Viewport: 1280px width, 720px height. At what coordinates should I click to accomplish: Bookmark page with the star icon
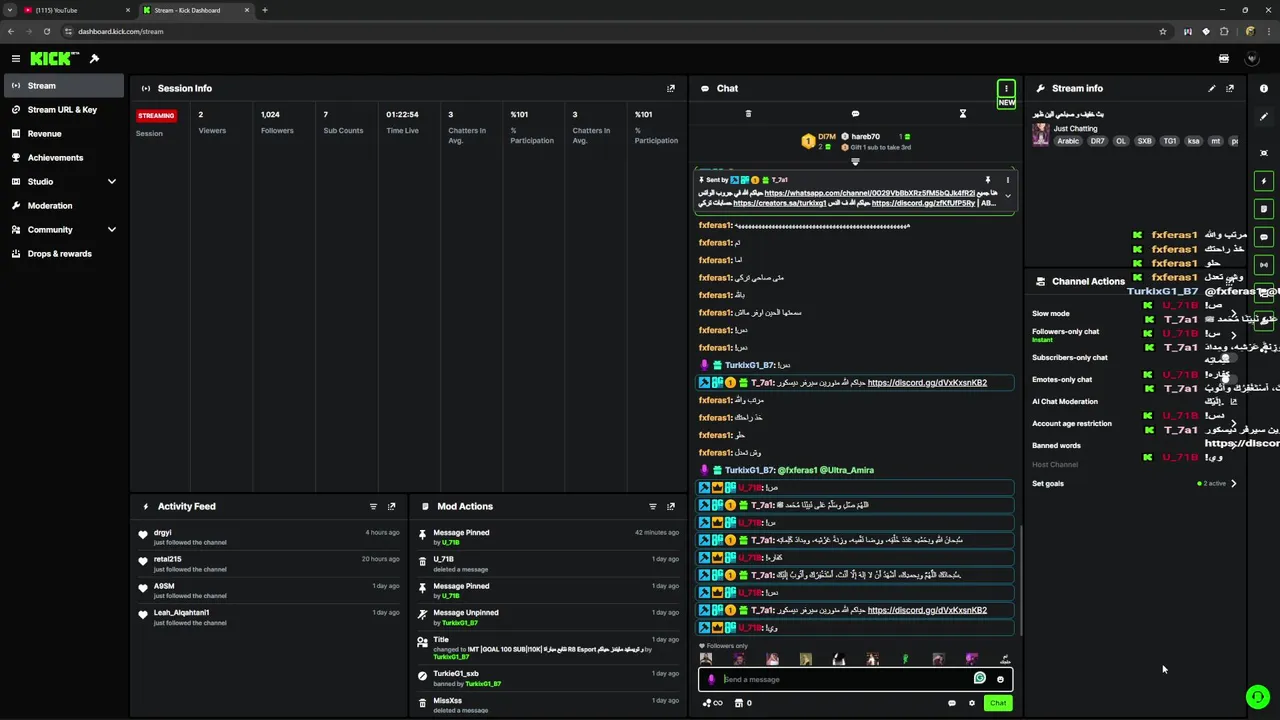point(1163,31)
